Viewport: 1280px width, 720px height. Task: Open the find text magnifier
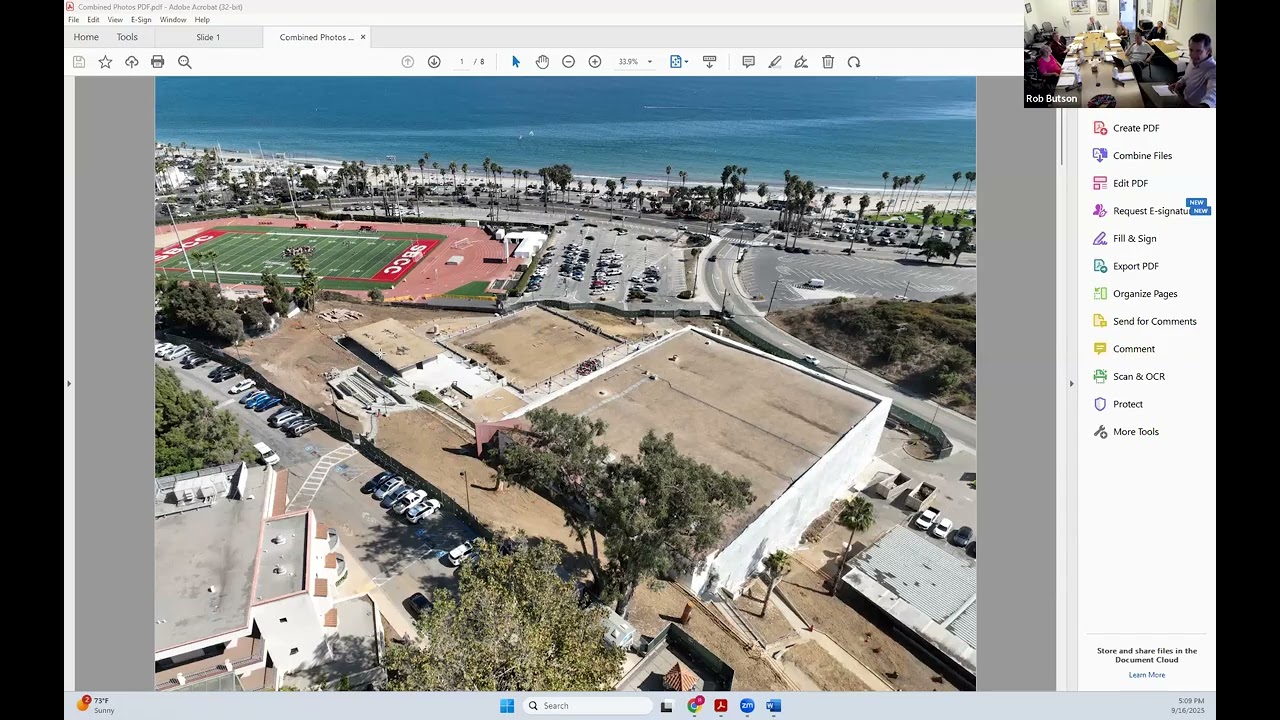(x=184, y=62)
